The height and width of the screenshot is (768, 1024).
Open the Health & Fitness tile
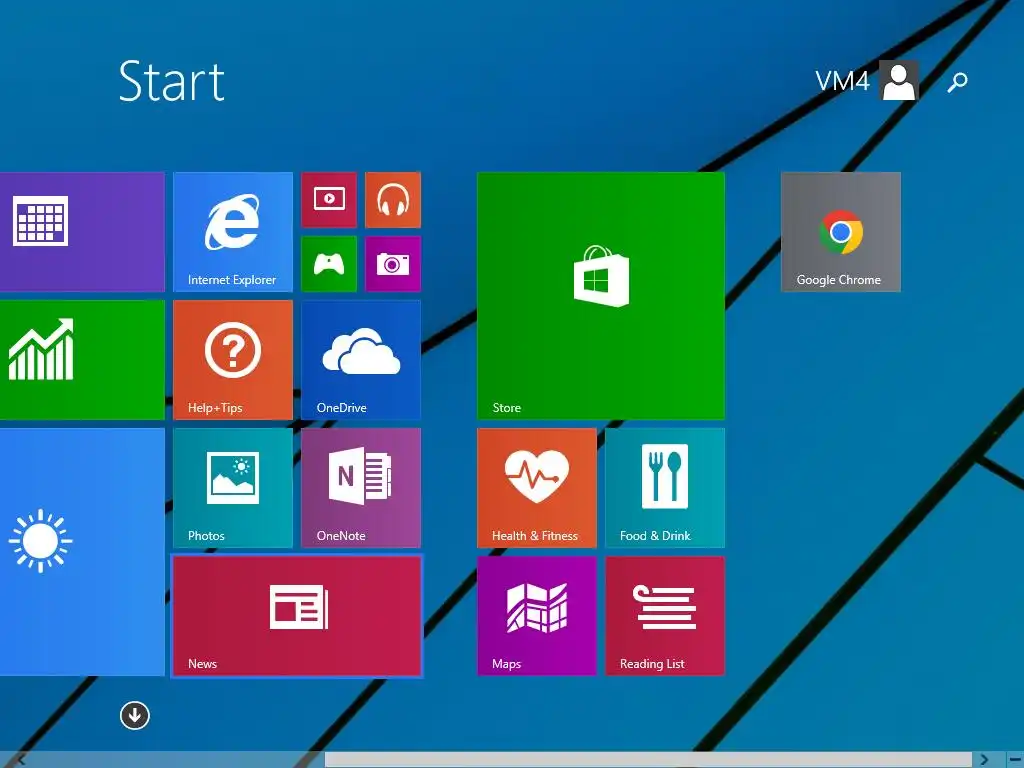[537, 488]
